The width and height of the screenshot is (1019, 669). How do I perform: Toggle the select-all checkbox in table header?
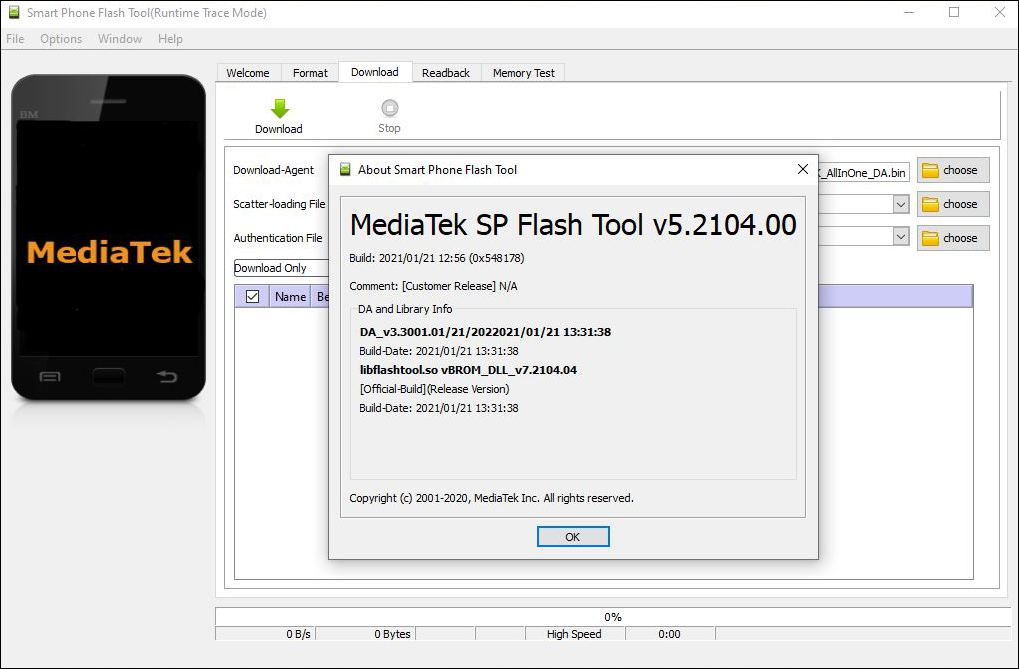252,296
